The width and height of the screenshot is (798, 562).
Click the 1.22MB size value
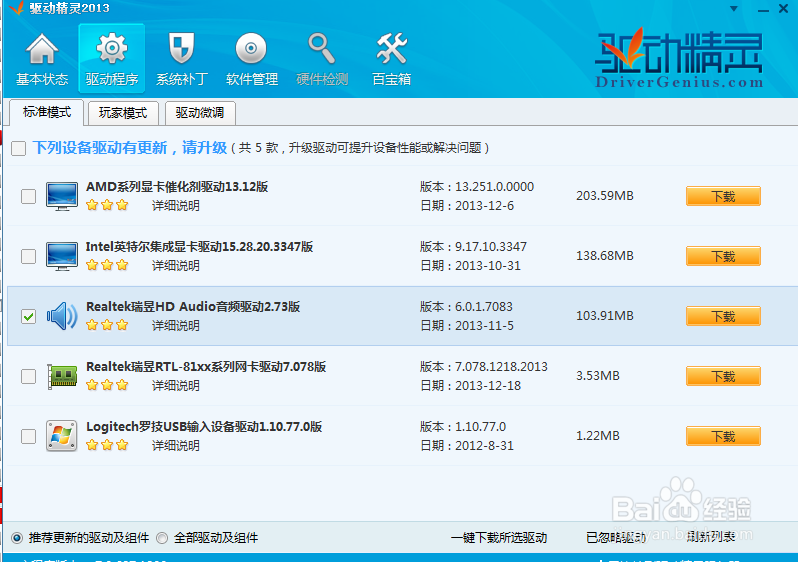tap(597, 436)
